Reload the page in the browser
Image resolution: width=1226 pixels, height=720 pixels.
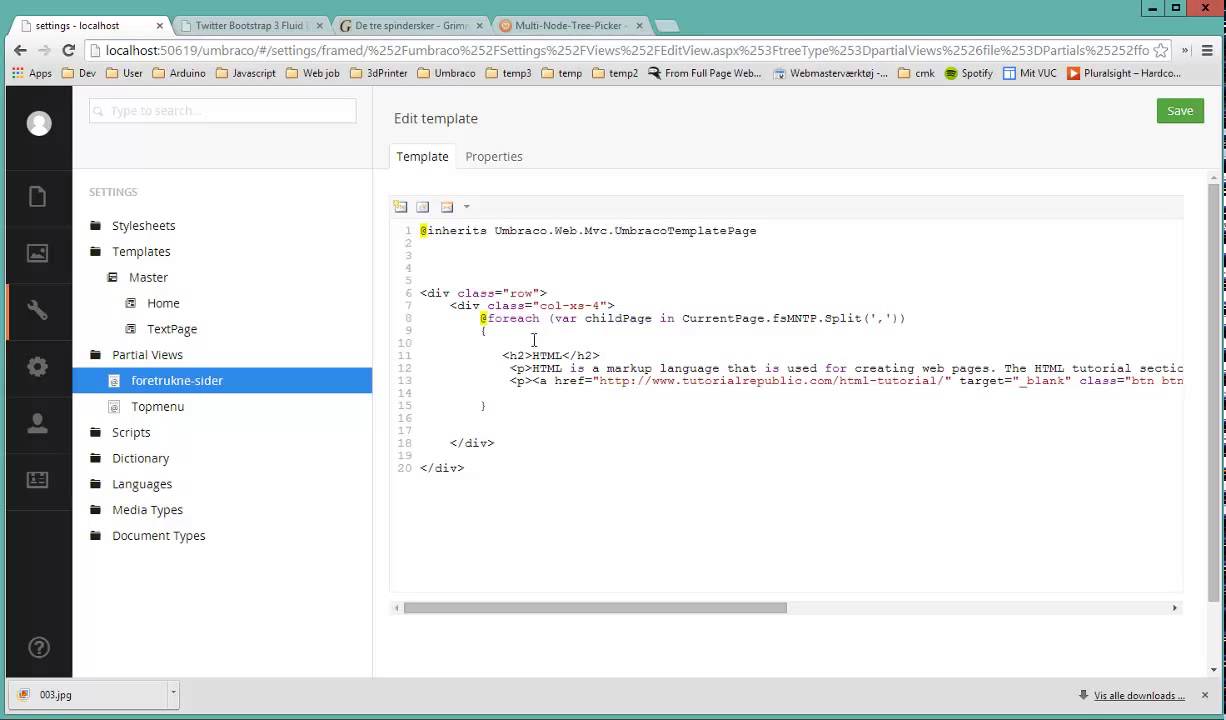click(x=68, y=50)
